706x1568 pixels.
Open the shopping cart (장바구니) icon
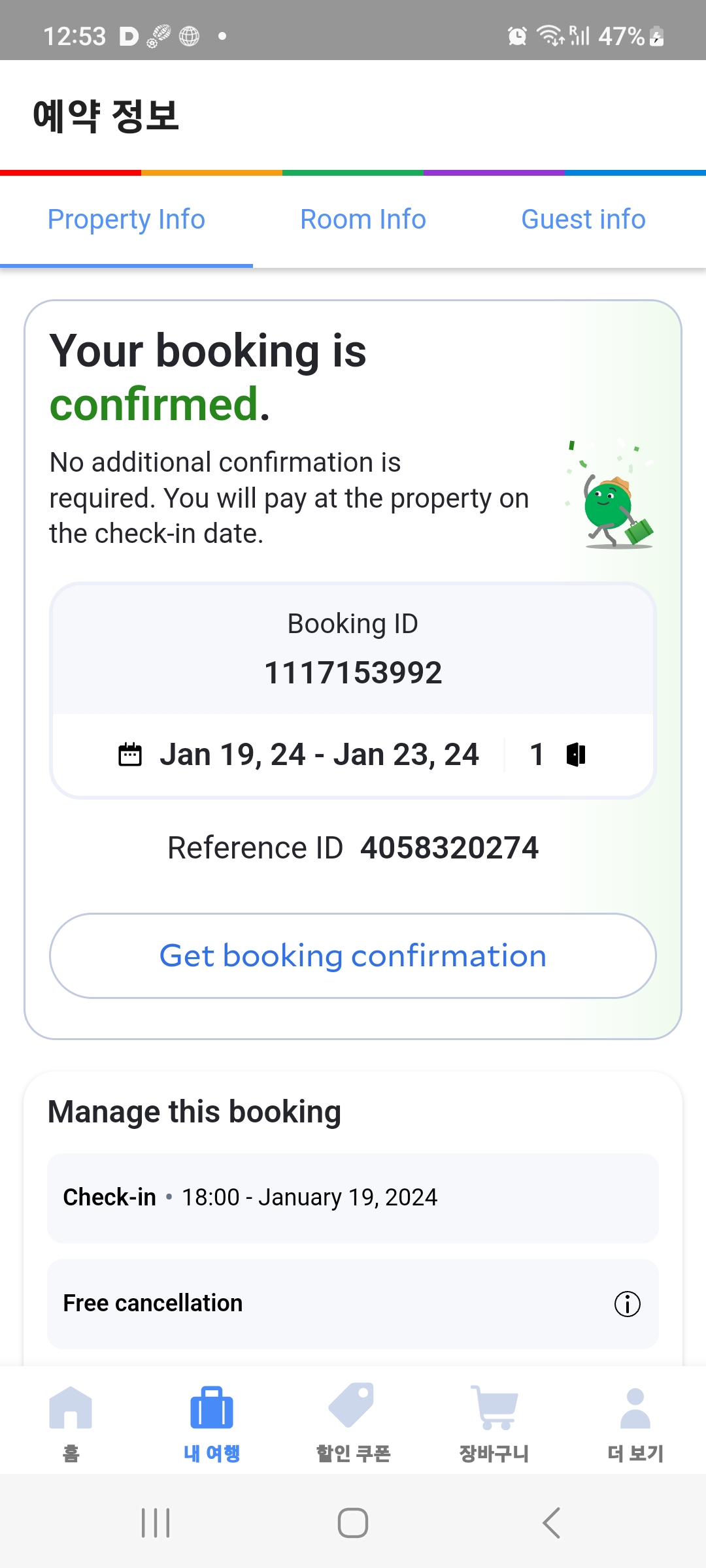(x=494, y=1407)
